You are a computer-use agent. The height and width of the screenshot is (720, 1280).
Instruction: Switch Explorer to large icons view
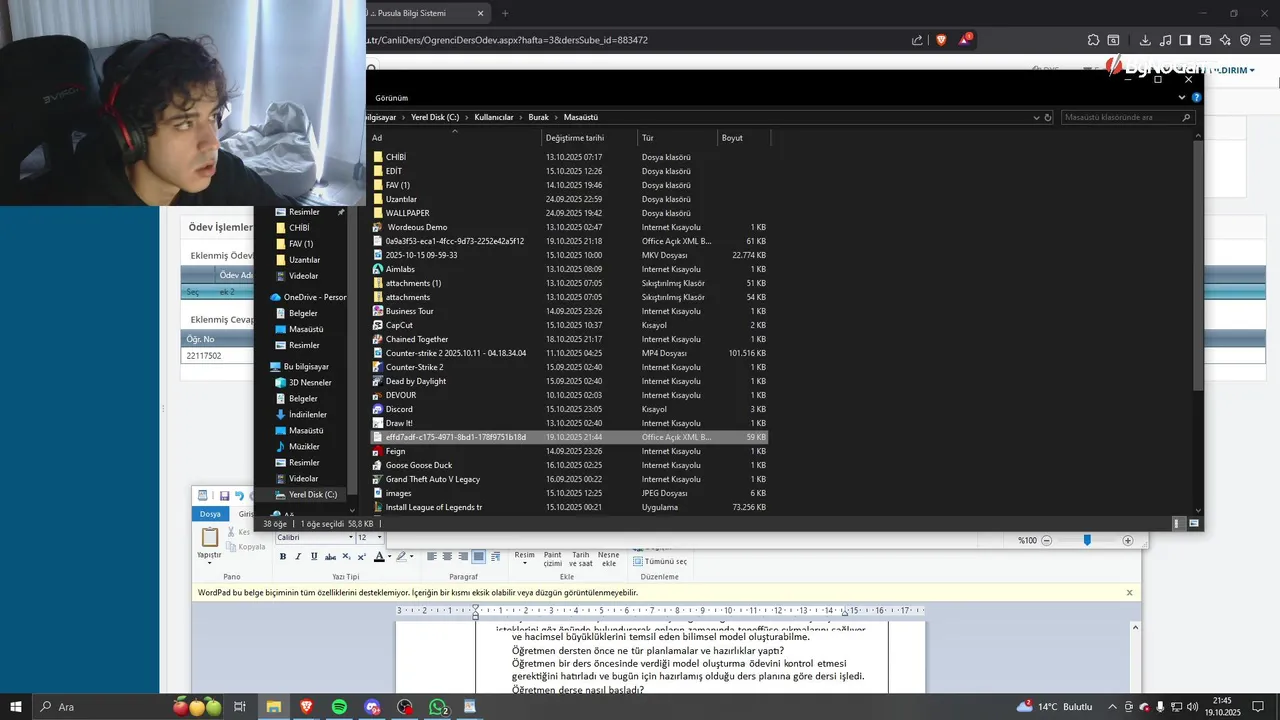(1194, 523)
